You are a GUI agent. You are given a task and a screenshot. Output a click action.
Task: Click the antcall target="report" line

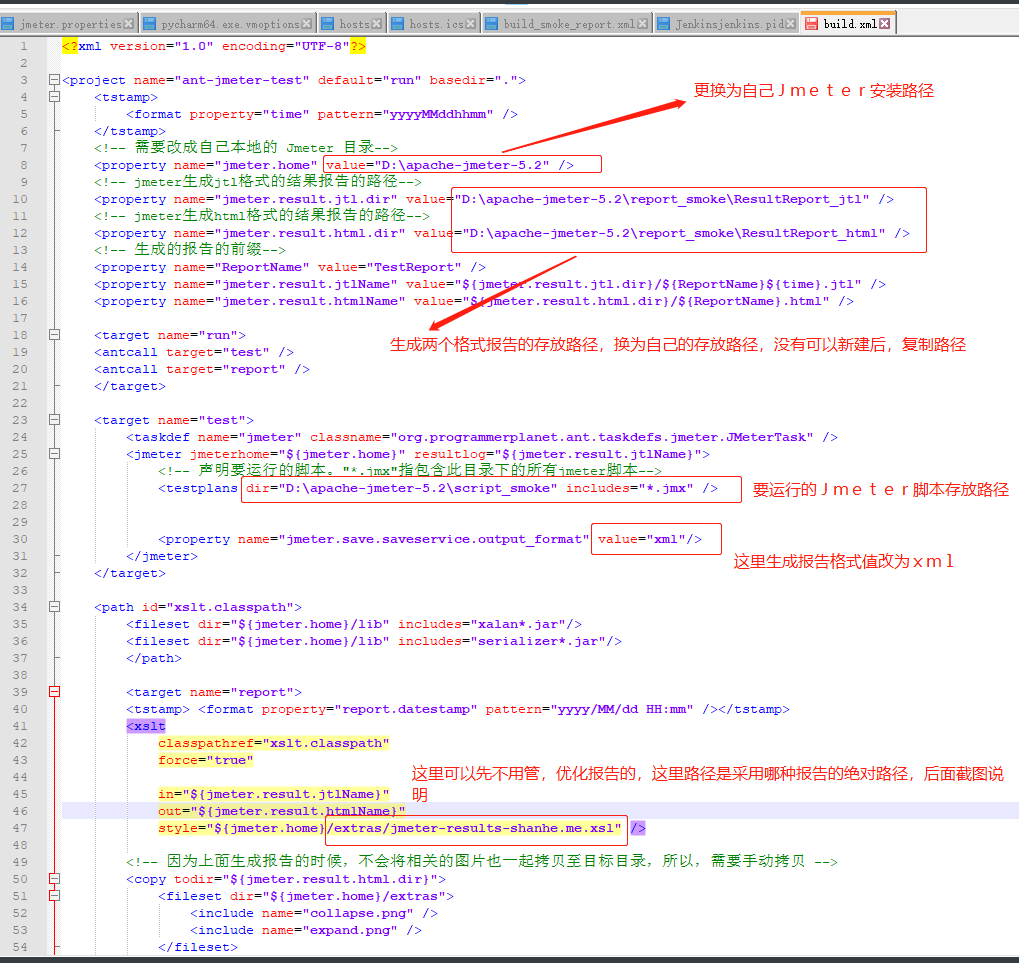(x=201, y=368)
